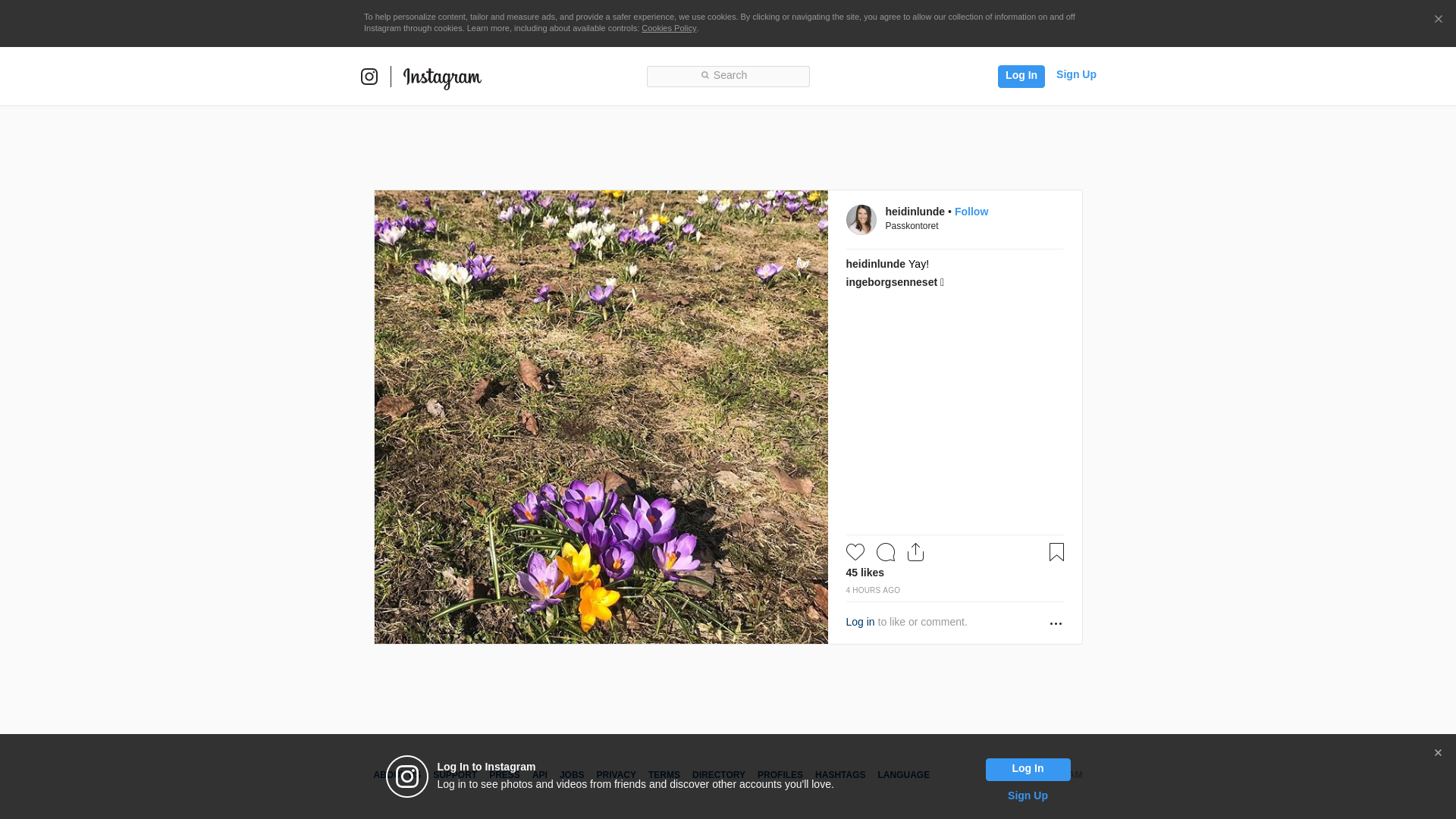Click the blue Log In header button
Viewport: 1456px width, 819px height.
pos(1021,76)
